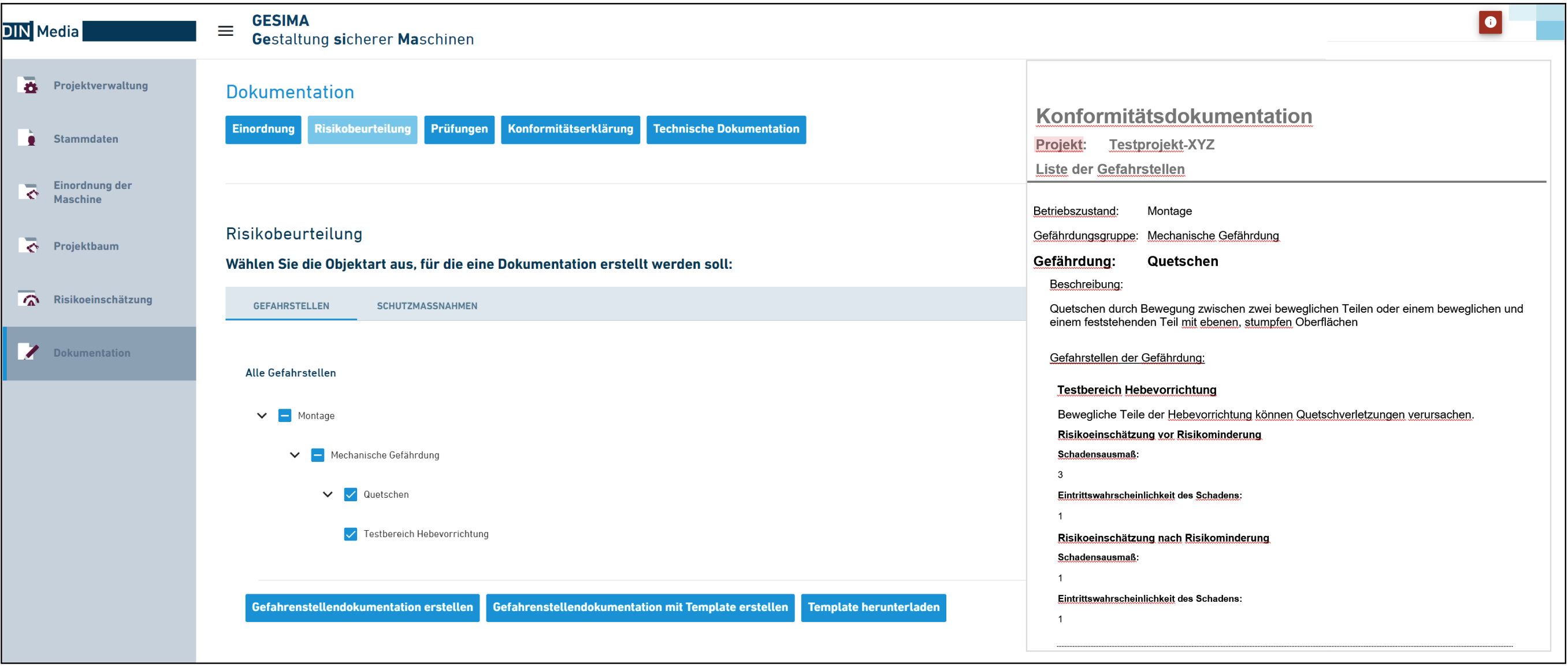Click the Dokumentation page heading
Screen dimensions: 1568x666
(x=290, y=92)
